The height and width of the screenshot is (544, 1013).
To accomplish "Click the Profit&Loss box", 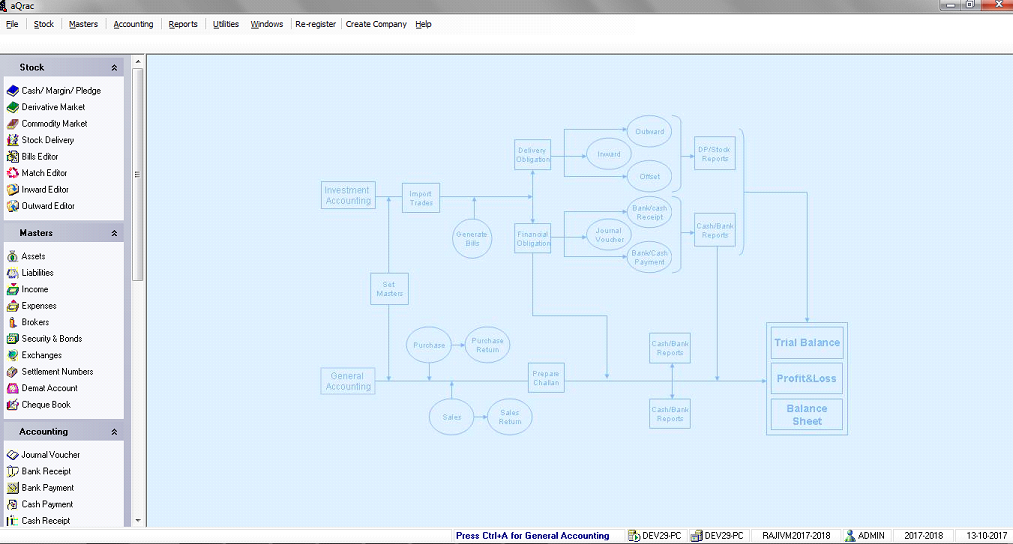I will [807, 378].
